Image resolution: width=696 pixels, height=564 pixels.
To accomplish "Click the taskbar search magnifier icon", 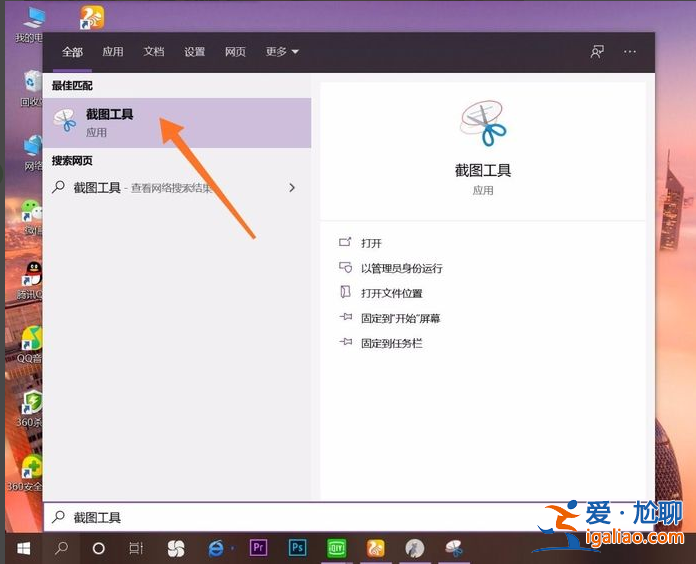I will 61,548.
